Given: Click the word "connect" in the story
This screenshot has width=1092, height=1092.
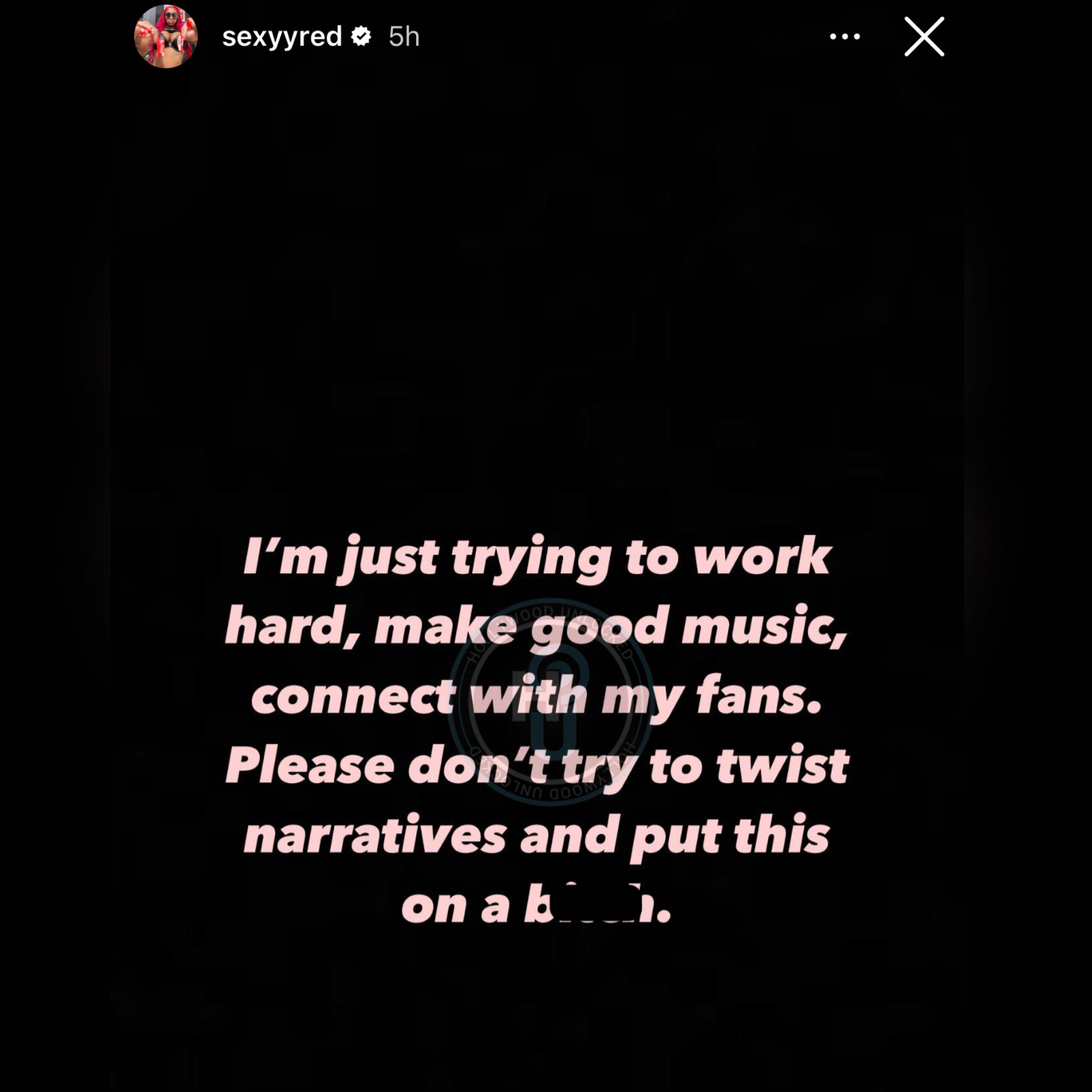Looking at the screenshot, I should click(x=354, y=697).
